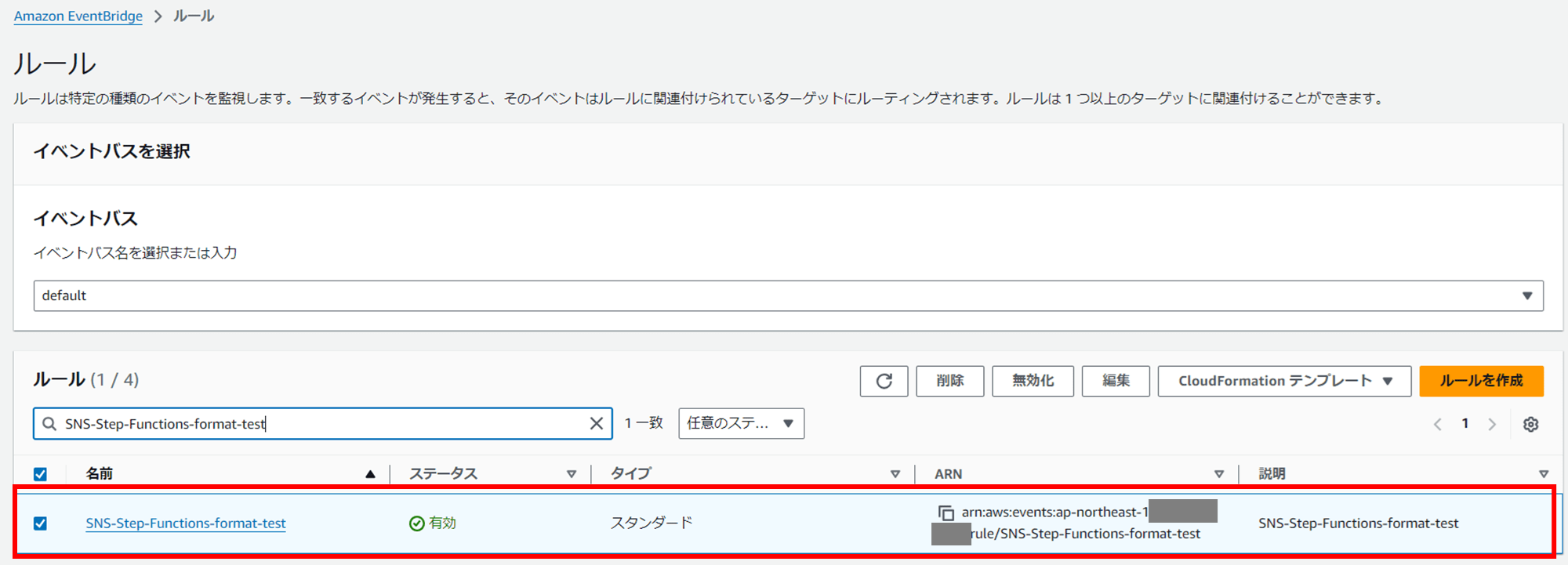Image resolution: width=1568 pixels, height=565 pixels.
Task: Click the 名前 column header
Action: pyautogui.click(x=100, y=474)
